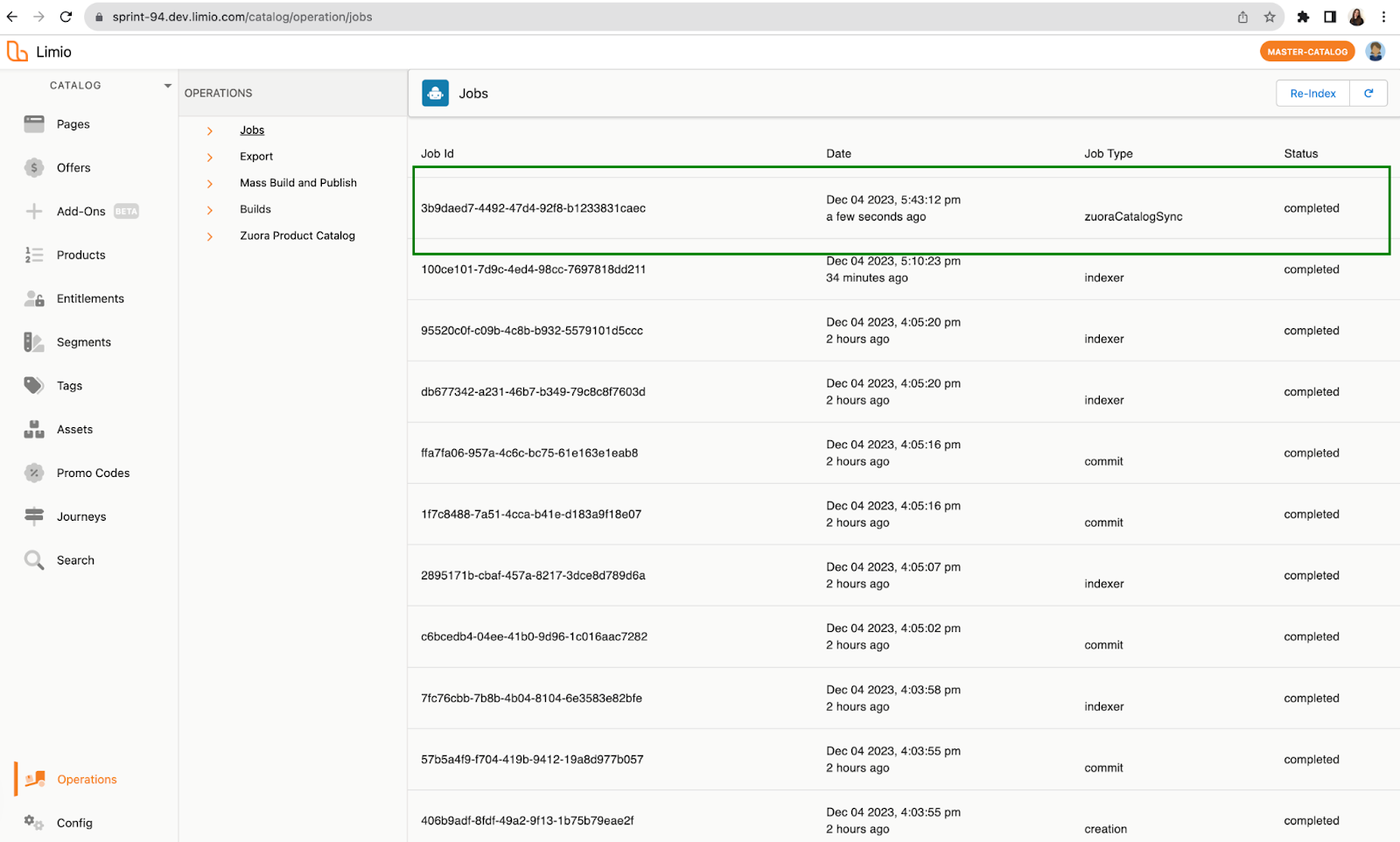Click the user avatar in Limio header
This screenshot has width=1400, height=842.
[x=1375, y=52]
